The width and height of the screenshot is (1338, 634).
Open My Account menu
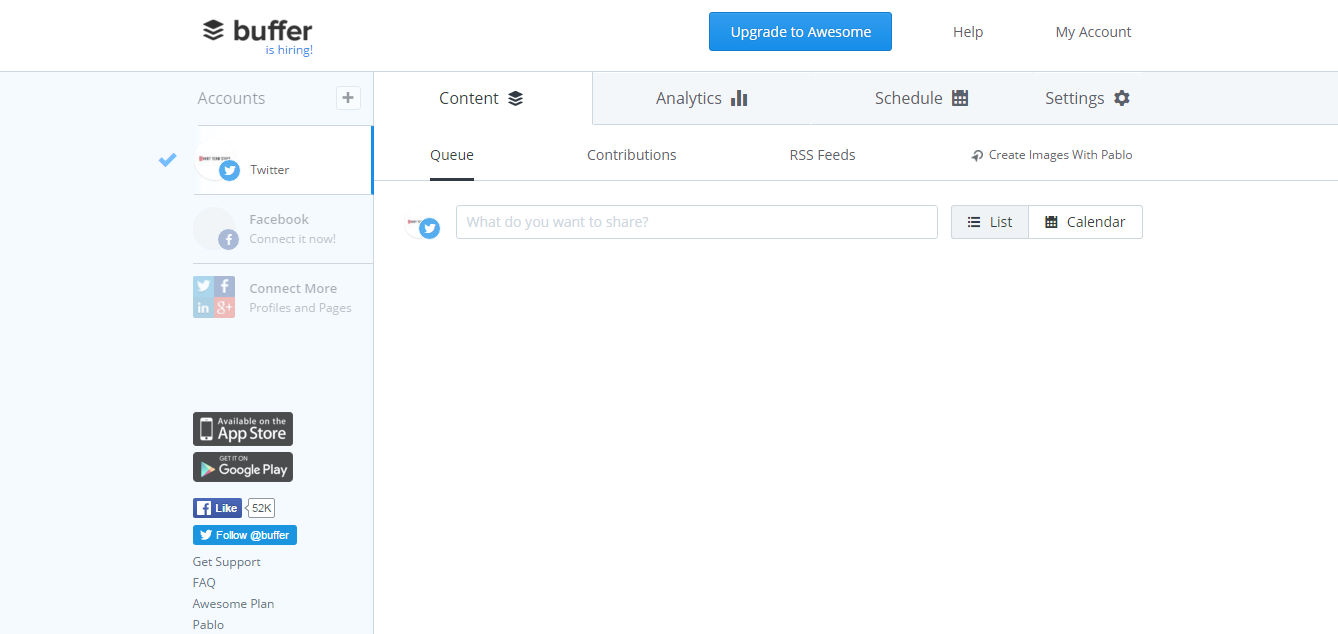pyautogui.click(x=1094, y=32)
